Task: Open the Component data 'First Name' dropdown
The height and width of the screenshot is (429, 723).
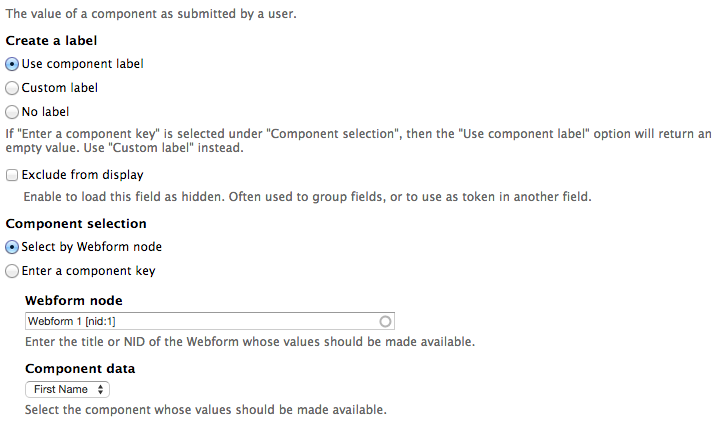Action: tap(66, 389)
